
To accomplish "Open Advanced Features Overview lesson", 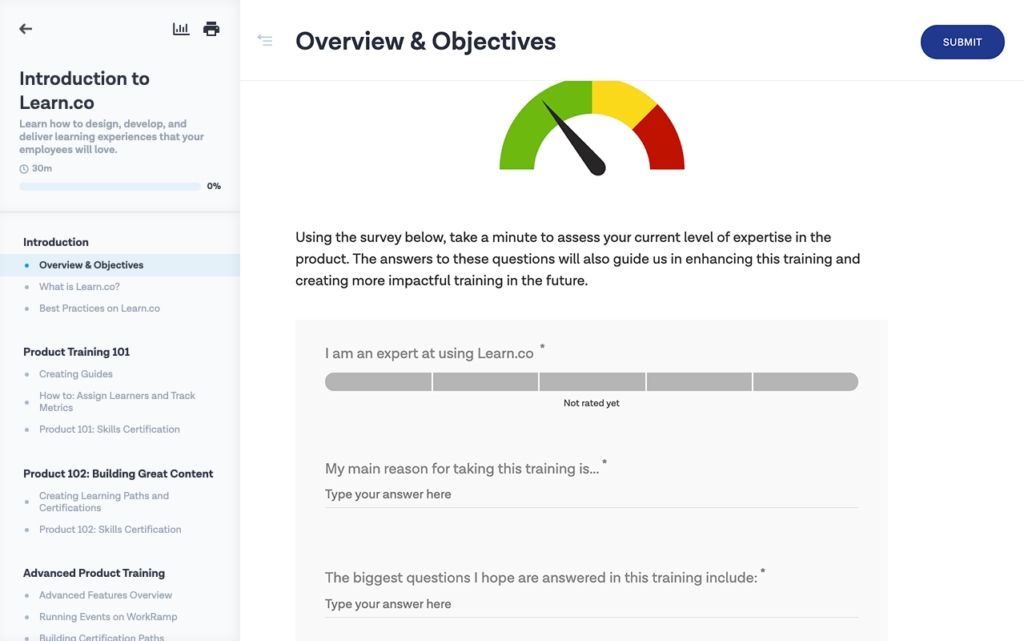I will click(106, 595).
